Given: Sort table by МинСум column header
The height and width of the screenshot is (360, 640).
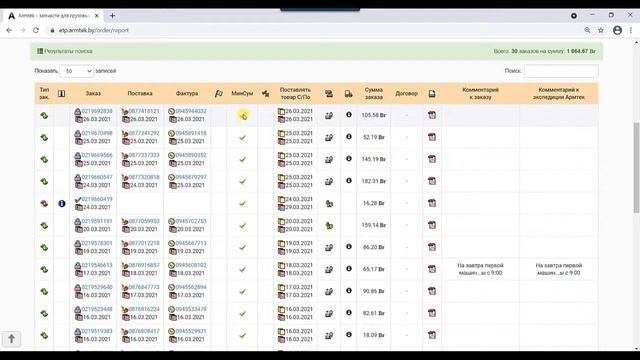Looking at the screenshot, I should (x=242, y=93).
